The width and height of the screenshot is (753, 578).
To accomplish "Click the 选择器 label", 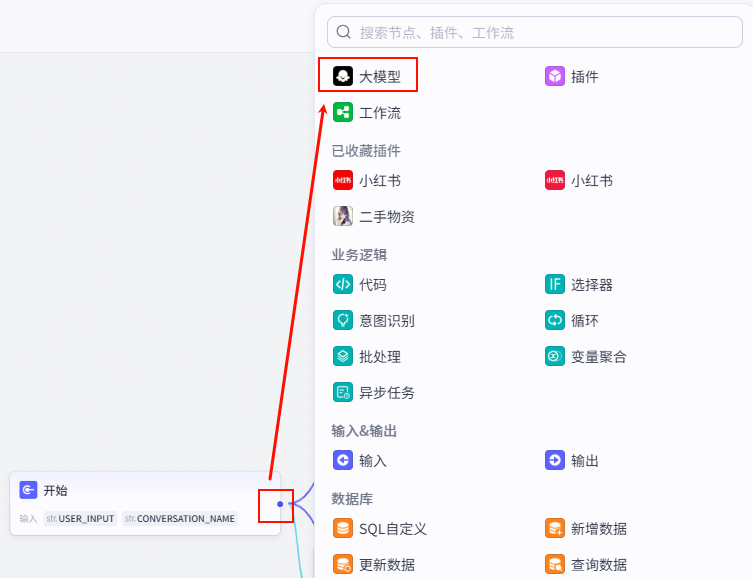I will (x=592, y=285).
